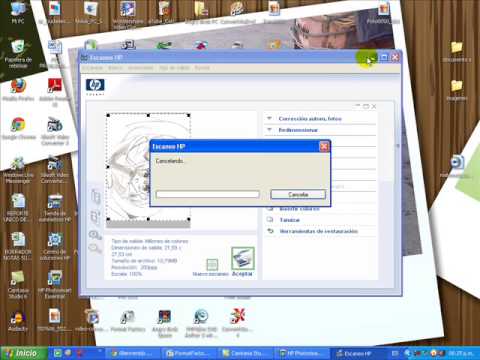The image size is (480, 360).
Task: Select Audacity desktop icon
Action: (x=18, y=321)
